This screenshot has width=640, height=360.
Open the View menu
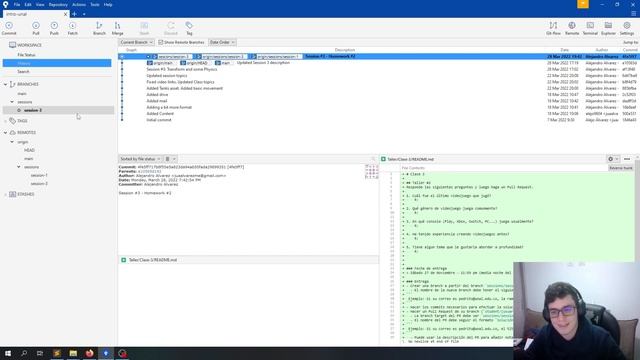coord(40,4)
